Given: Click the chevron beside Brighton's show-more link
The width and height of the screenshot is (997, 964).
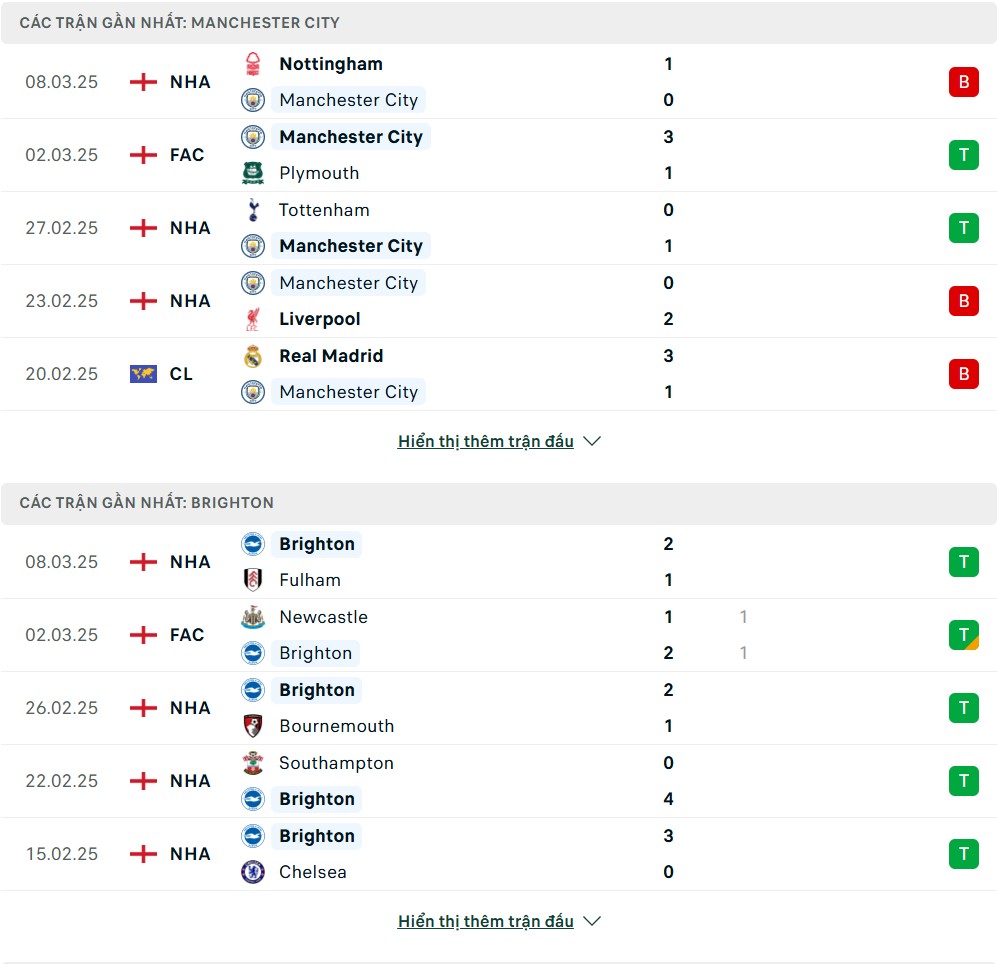Looking at the screenshot, I should pyautogui.click(x=591, y=921).
